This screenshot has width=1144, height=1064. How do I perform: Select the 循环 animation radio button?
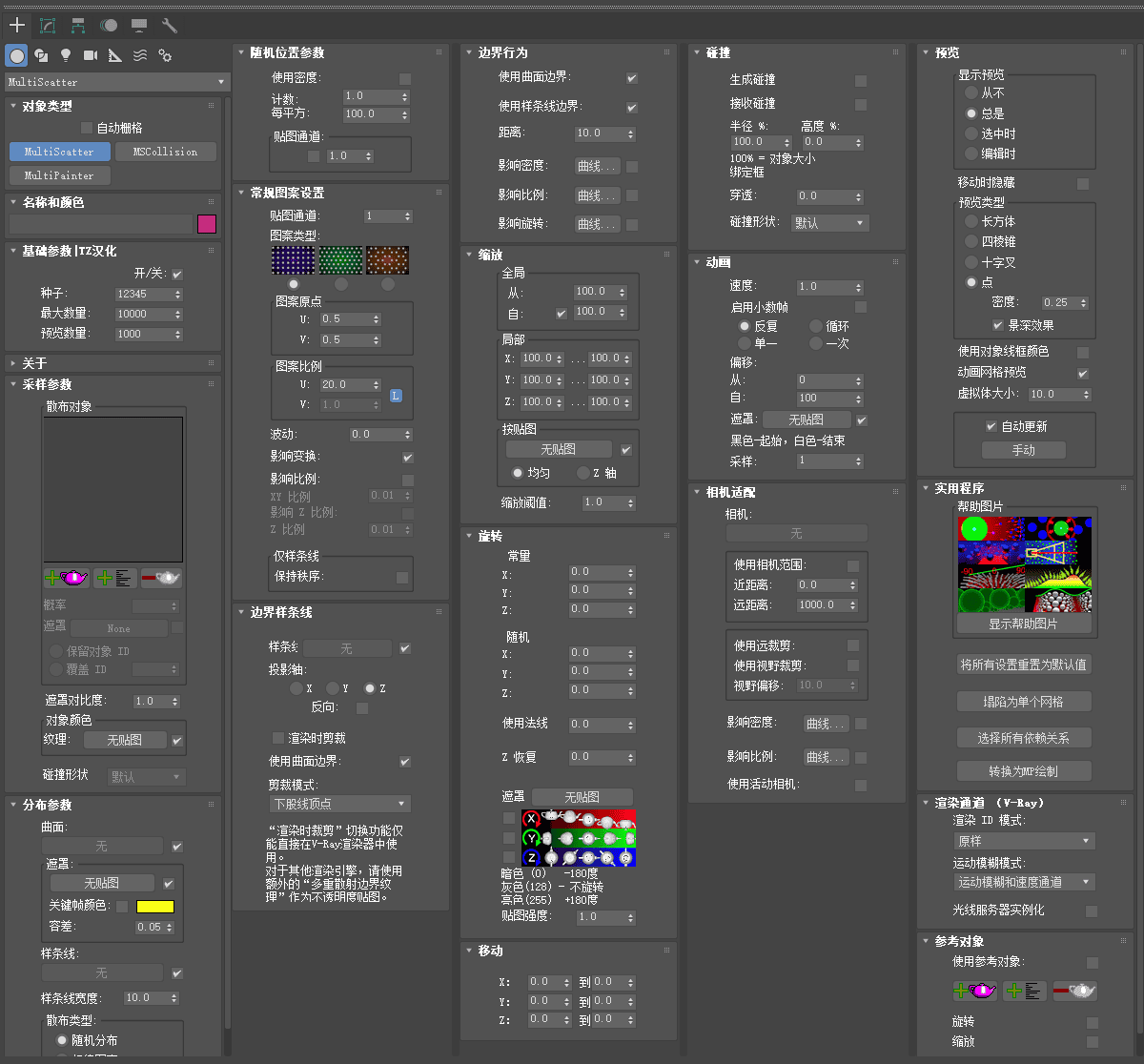click(816, 326)
